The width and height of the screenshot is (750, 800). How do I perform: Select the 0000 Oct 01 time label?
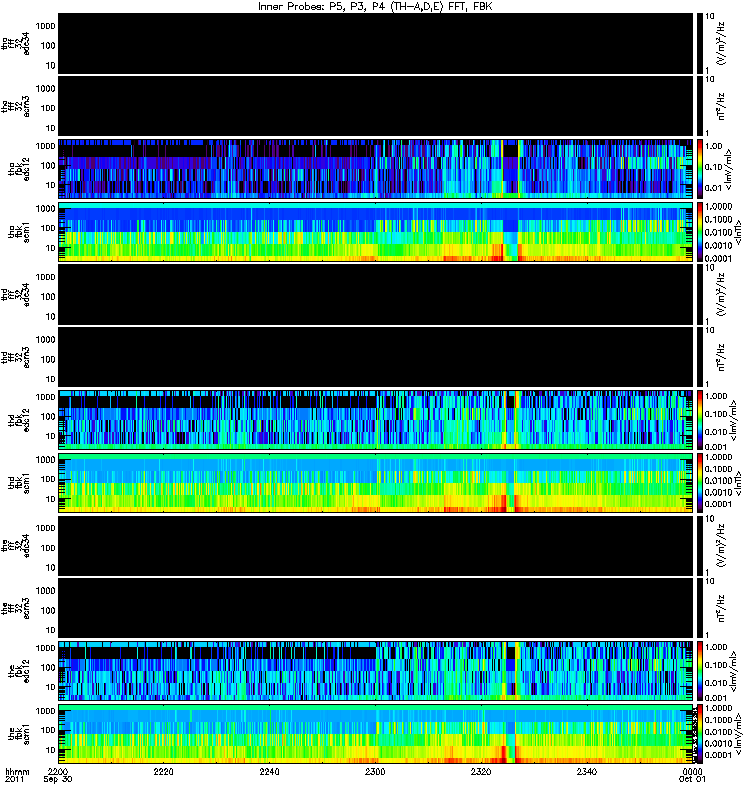click(x=692, y=775)
